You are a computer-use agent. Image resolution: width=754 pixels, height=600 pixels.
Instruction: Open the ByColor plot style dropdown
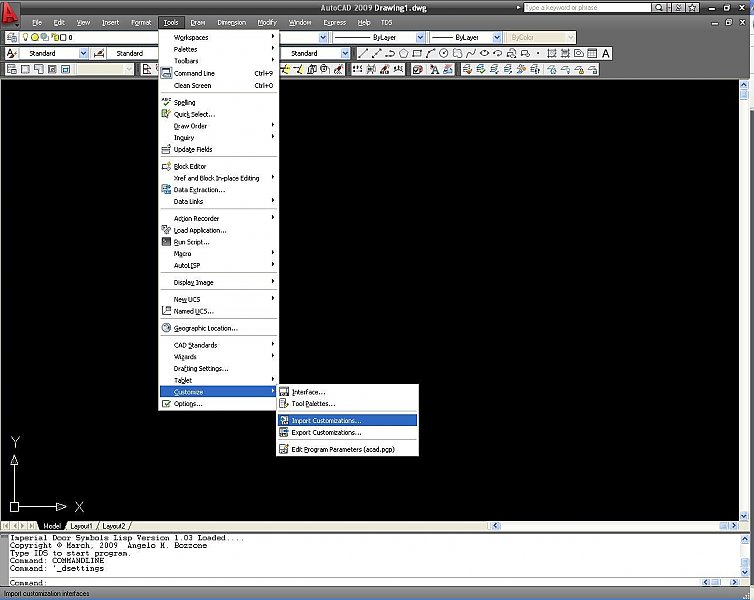coord(571,37)
